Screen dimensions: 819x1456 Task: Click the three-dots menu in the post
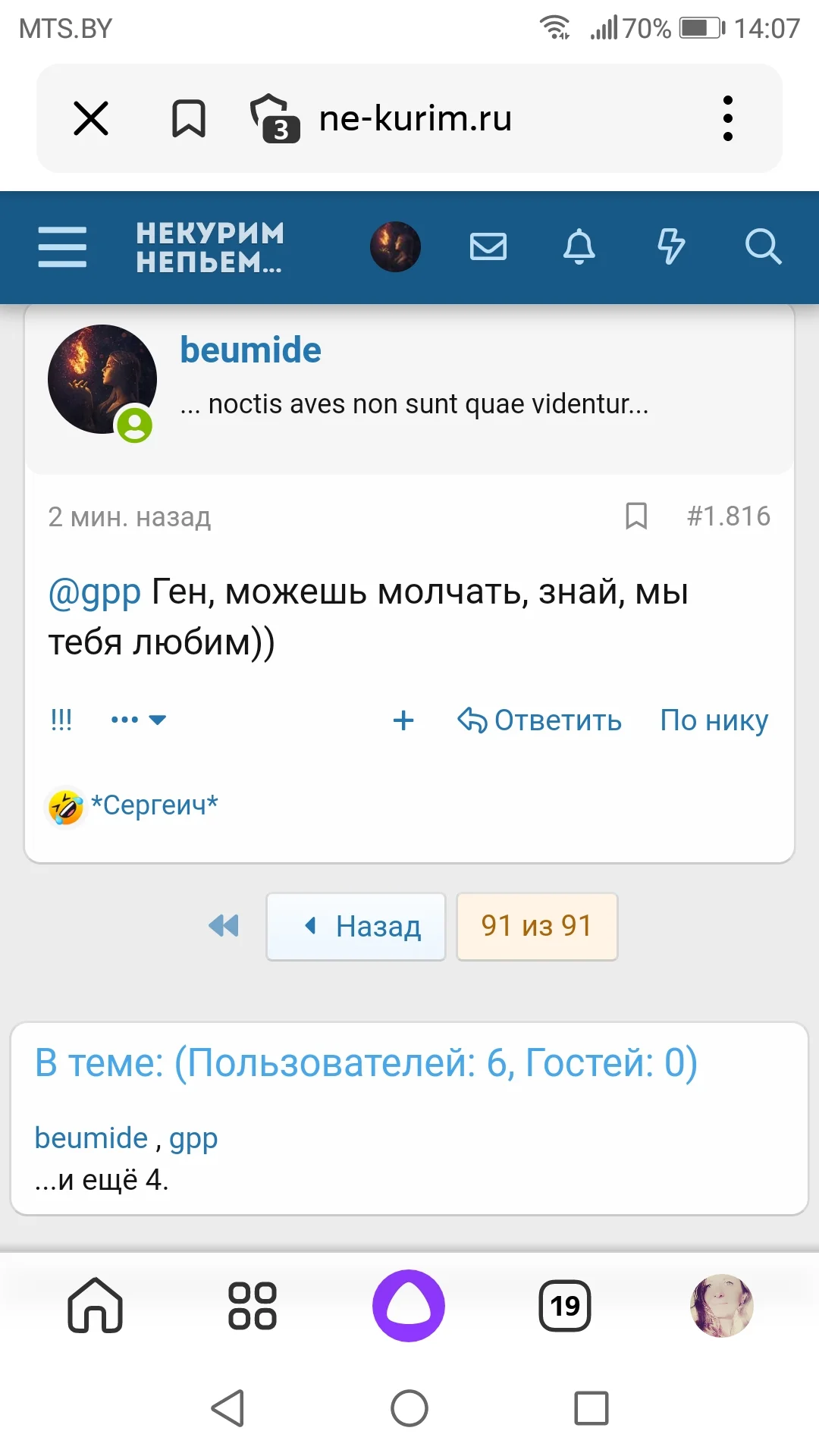tap(124, 718)
